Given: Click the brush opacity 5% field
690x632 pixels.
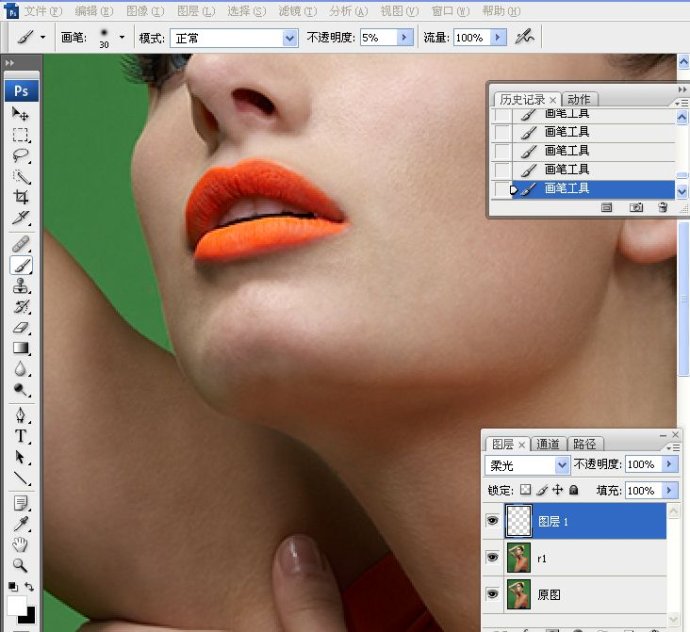Looking at the screenshot, I should click(378, 38).
